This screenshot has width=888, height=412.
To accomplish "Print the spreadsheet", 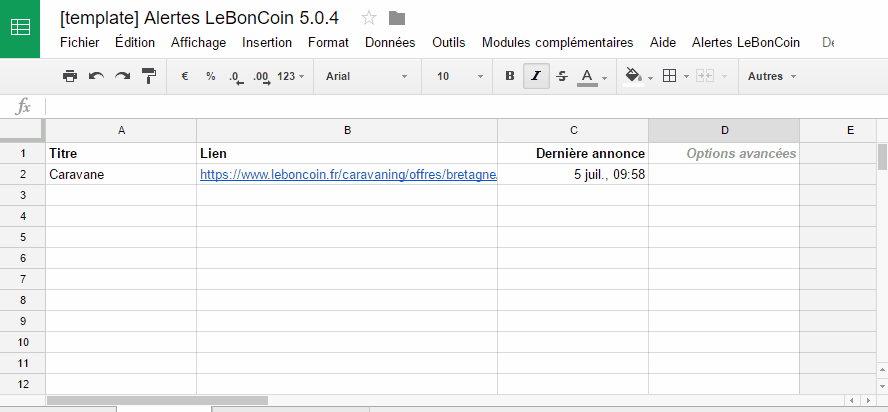I will (70, 76).
